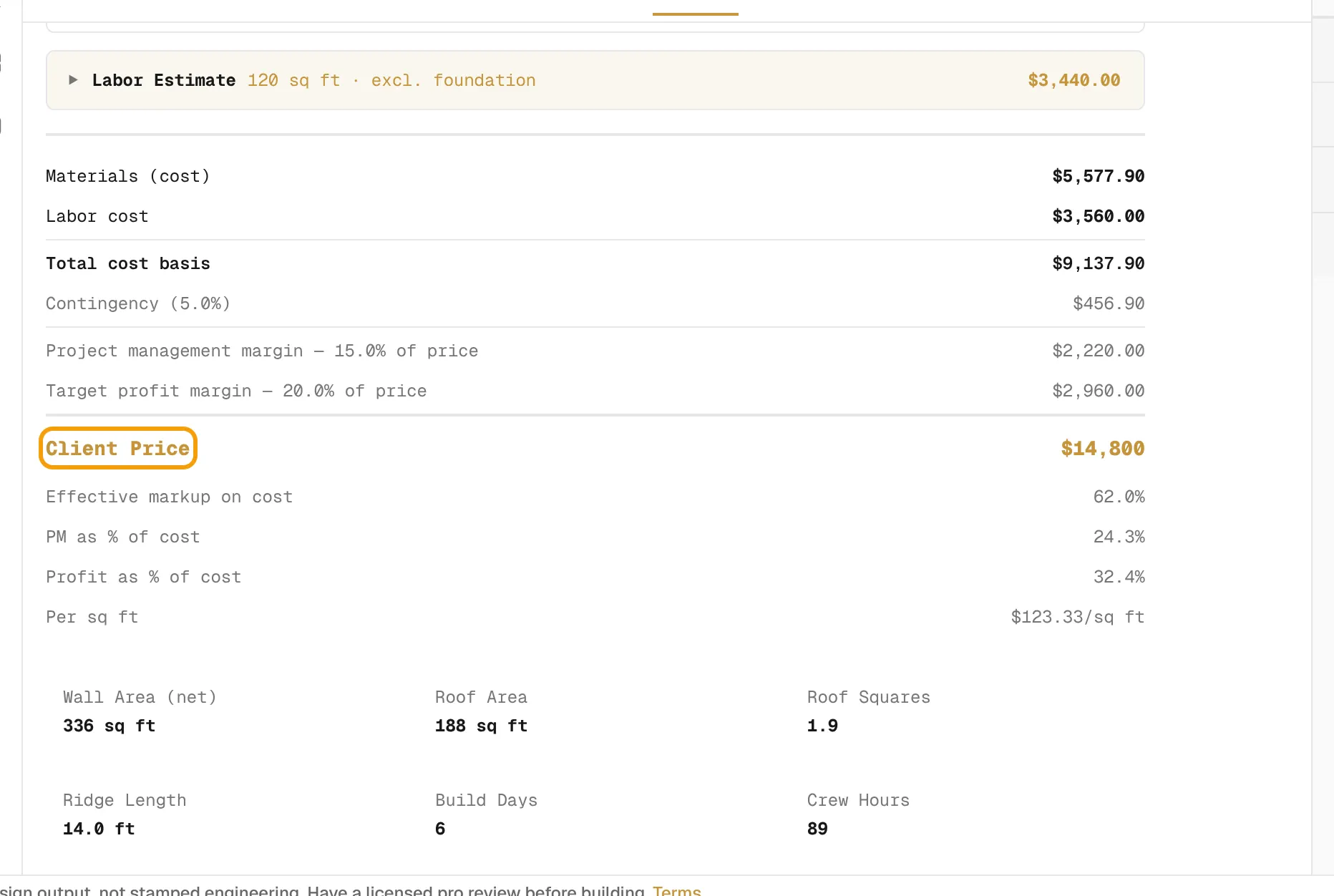Select the 'PM as % of cost' label
Screen dimensions: 1334x896
(123, 537)
